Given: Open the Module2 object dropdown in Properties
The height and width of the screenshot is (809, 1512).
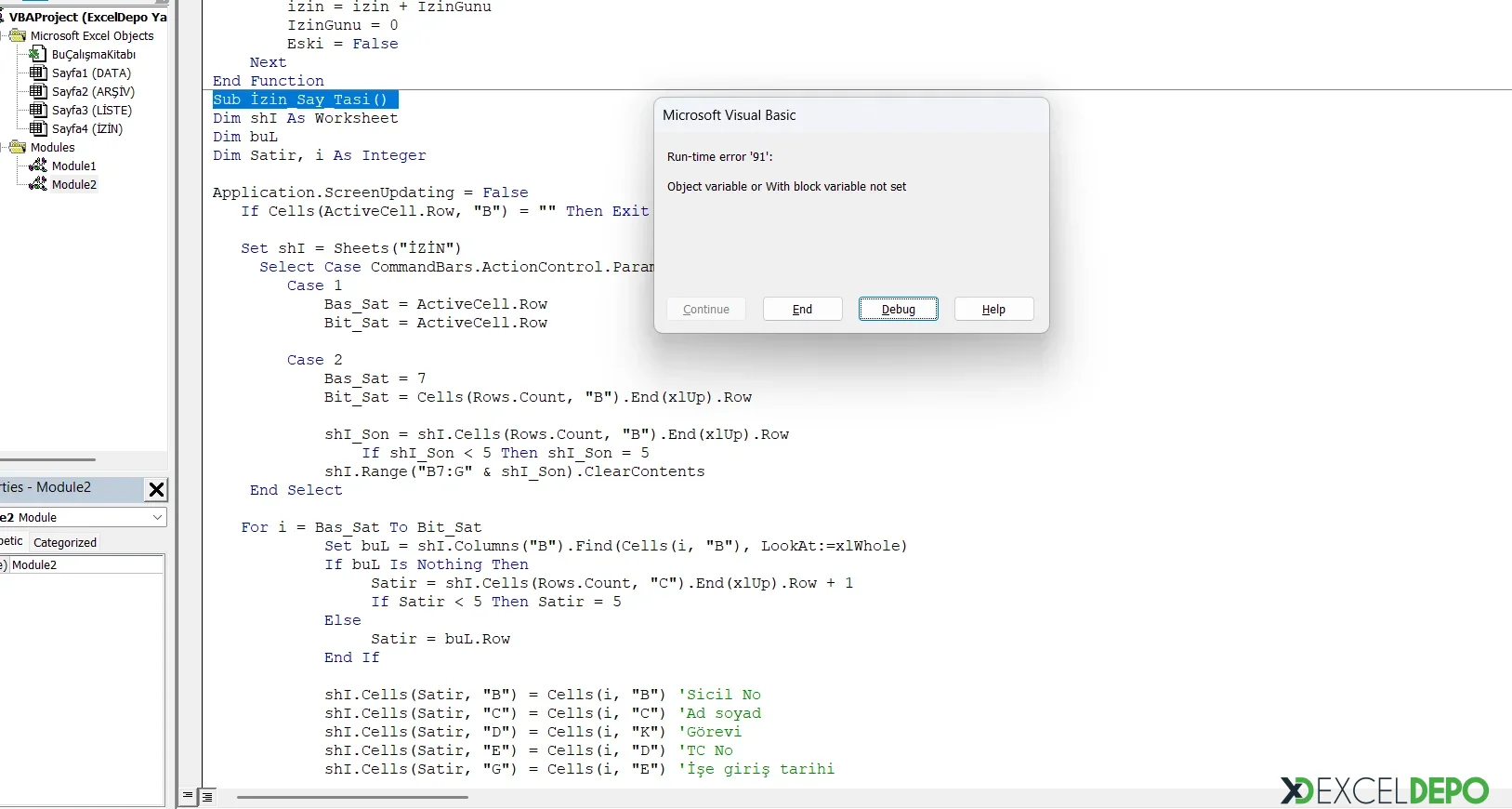Looking at the screenshot, I should coord(157,517).
